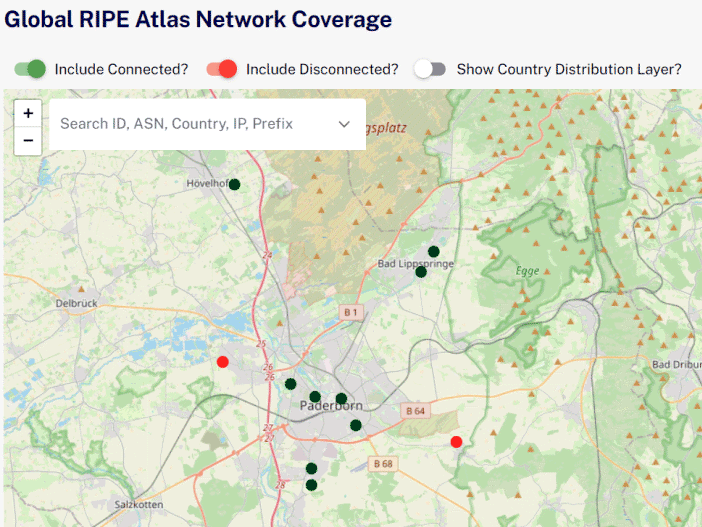
Task: Focus the Search ID, ASN, Country field
Action: point(207,124)
